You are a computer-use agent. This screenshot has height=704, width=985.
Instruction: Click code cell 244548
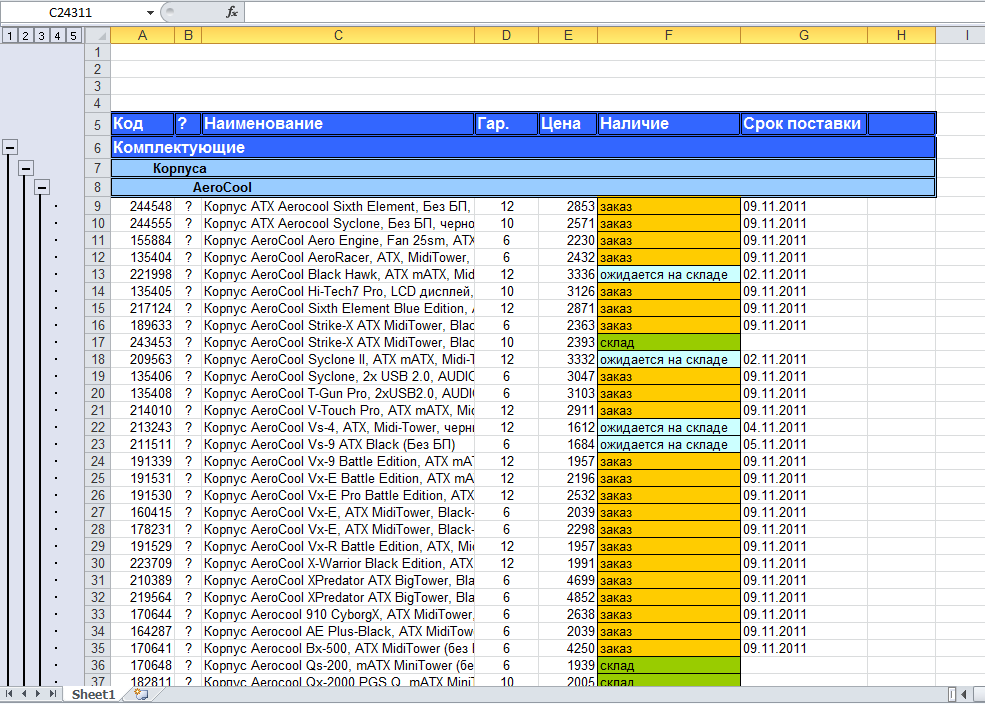point(143,207)
